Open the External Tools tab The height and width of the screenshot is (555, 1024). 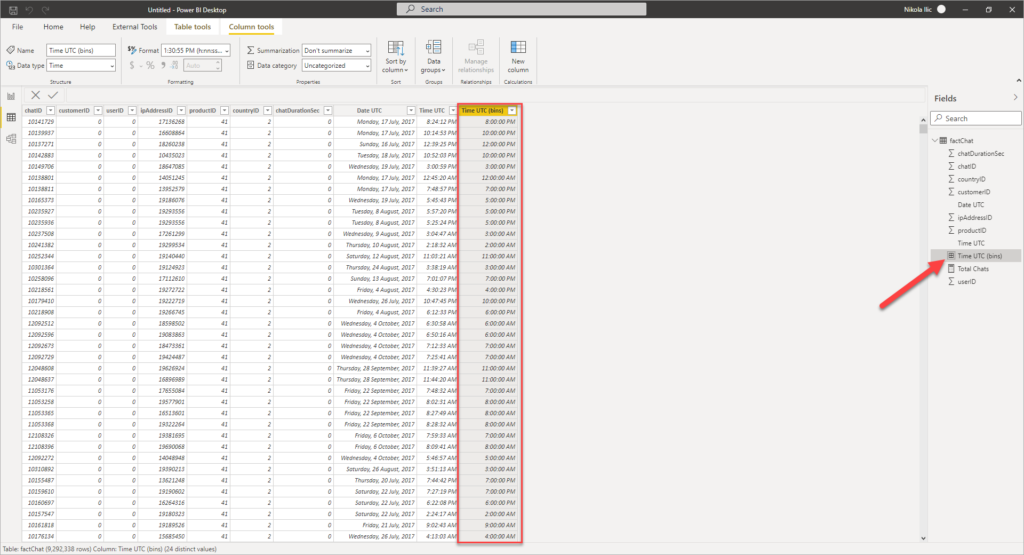[x=135, y=27]
